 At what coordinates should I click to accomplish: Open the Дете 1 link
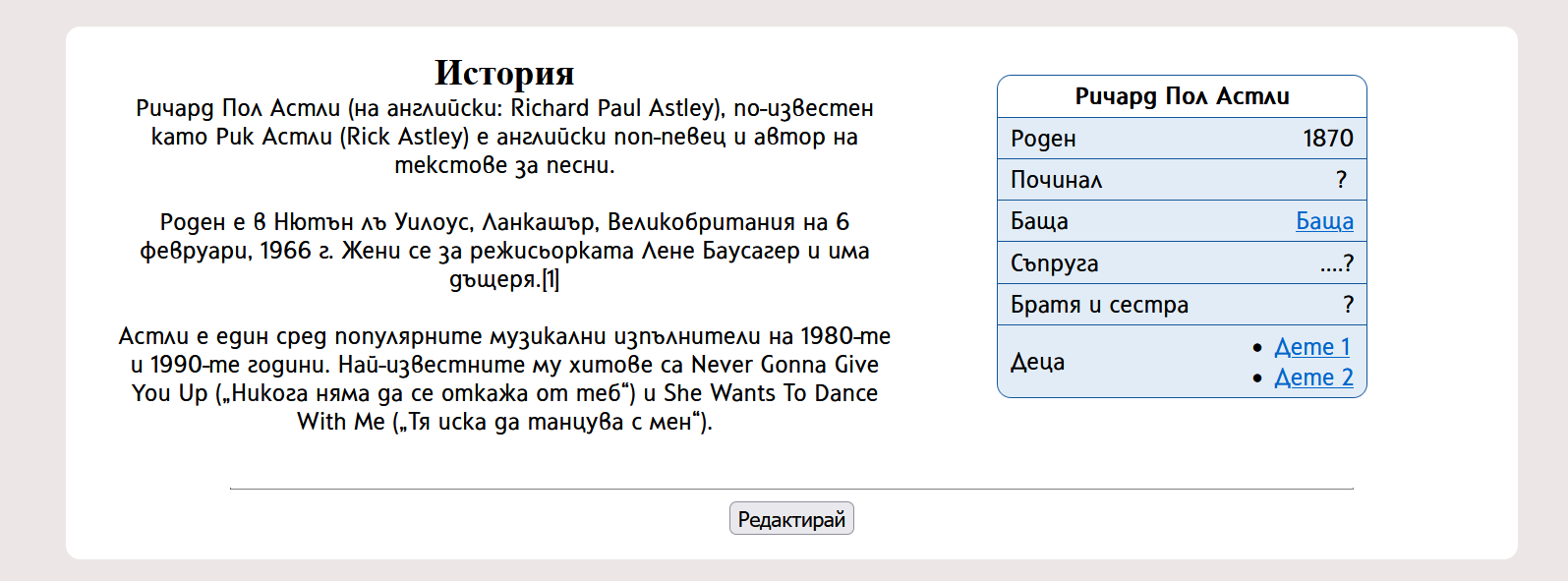1312,347
